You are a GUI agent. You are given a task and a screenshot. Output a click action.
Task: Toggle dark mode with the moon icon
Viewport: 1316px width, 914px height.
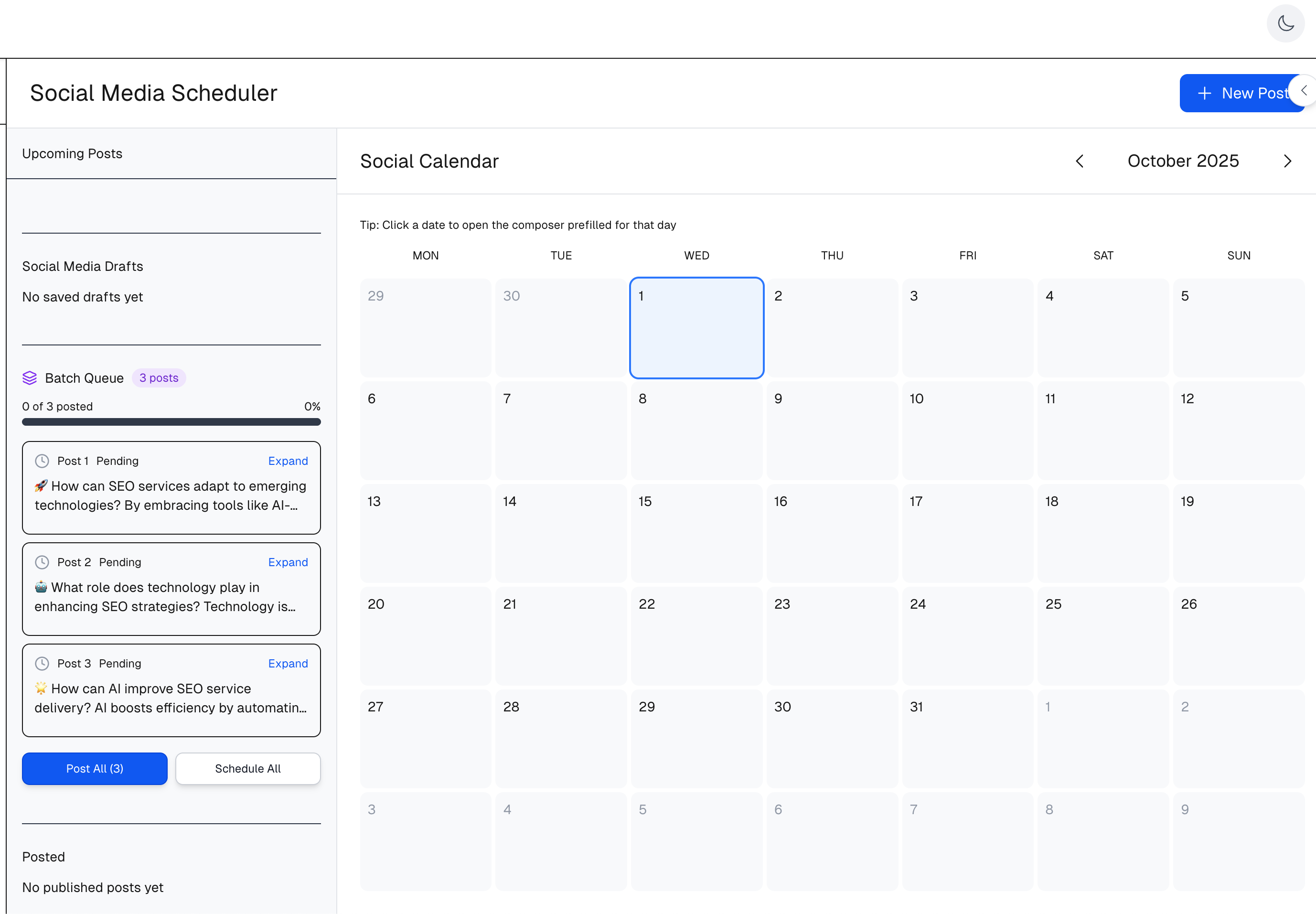click(x=1285, y=24)
